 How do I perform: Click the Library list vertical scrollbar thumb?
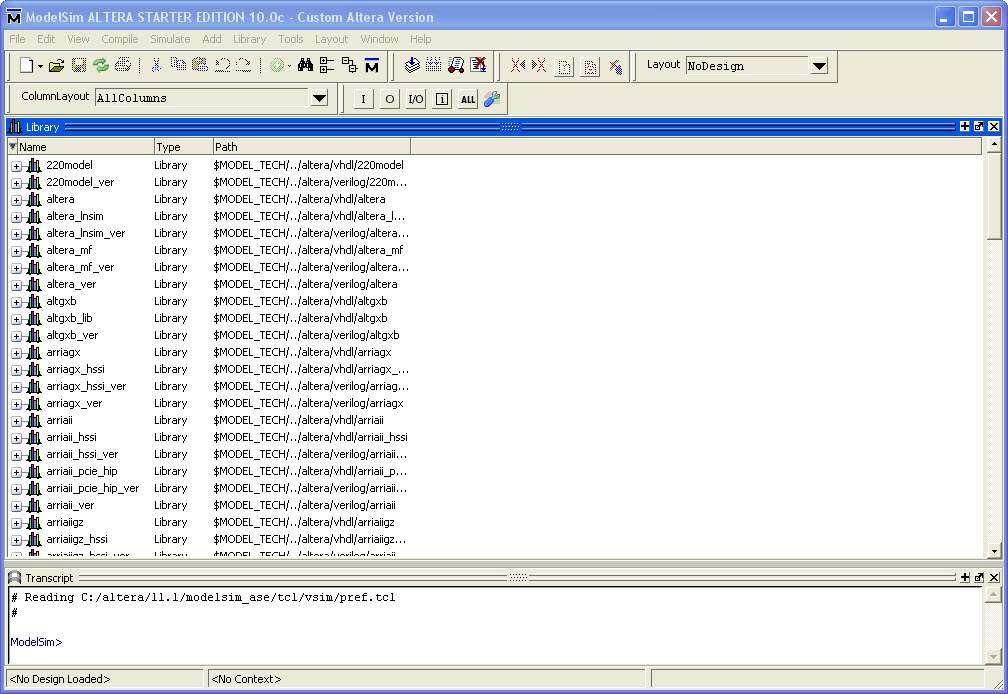(x=994, y=197)
